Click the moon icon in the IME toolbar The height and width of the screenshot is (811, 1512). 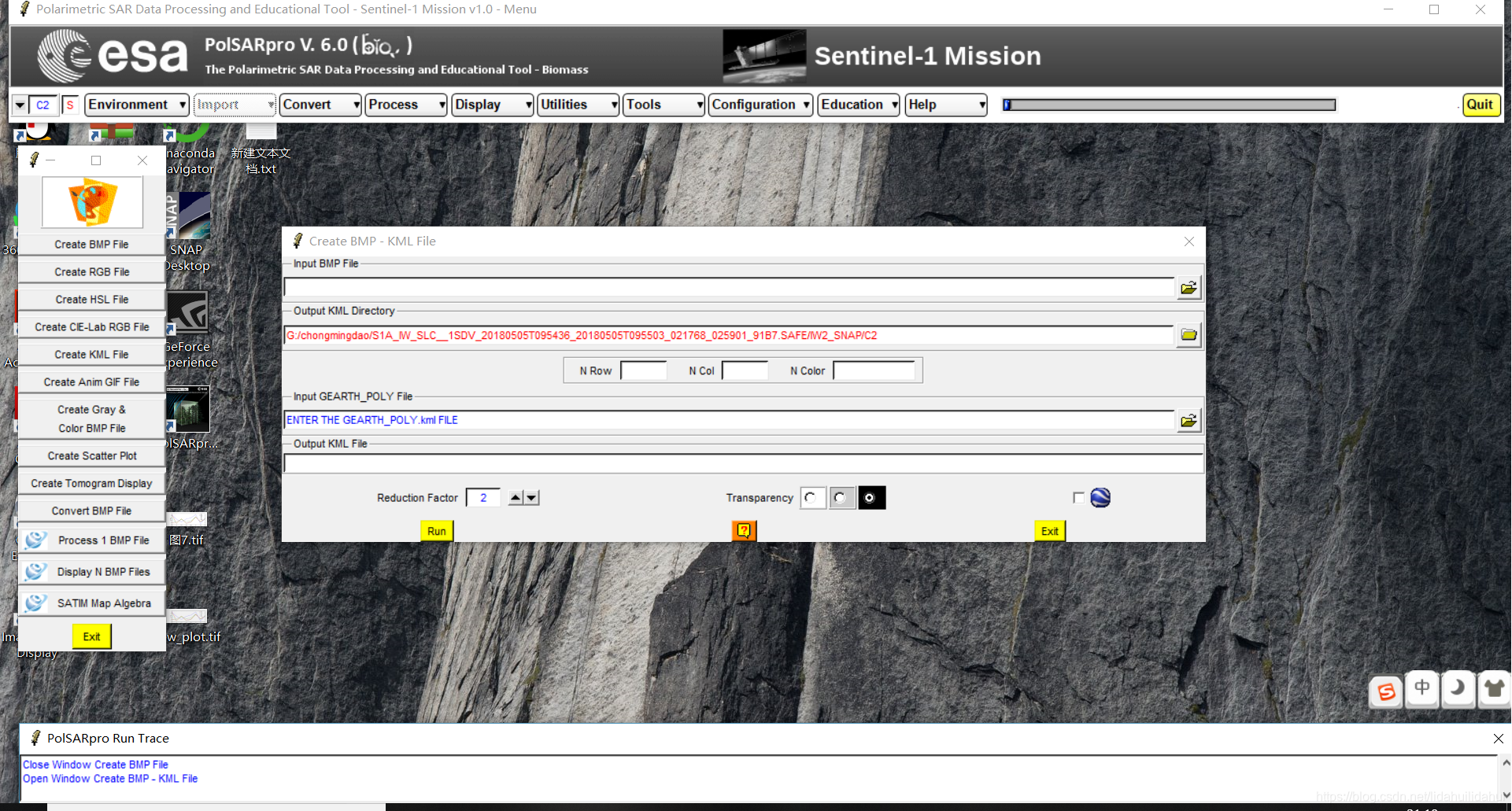1458,688
